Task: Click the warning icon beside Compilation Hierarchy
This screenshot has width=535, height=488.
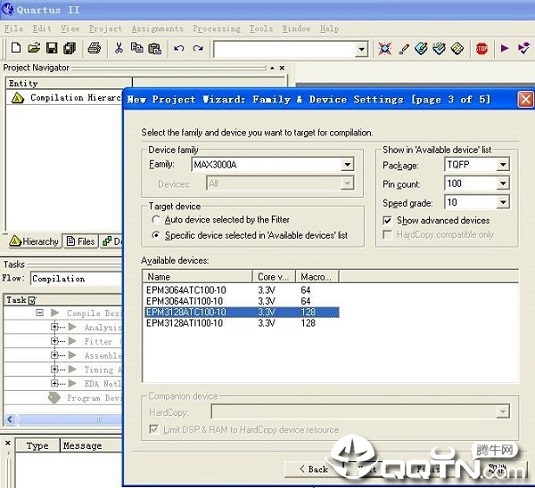Action: [x=17, y=98]
